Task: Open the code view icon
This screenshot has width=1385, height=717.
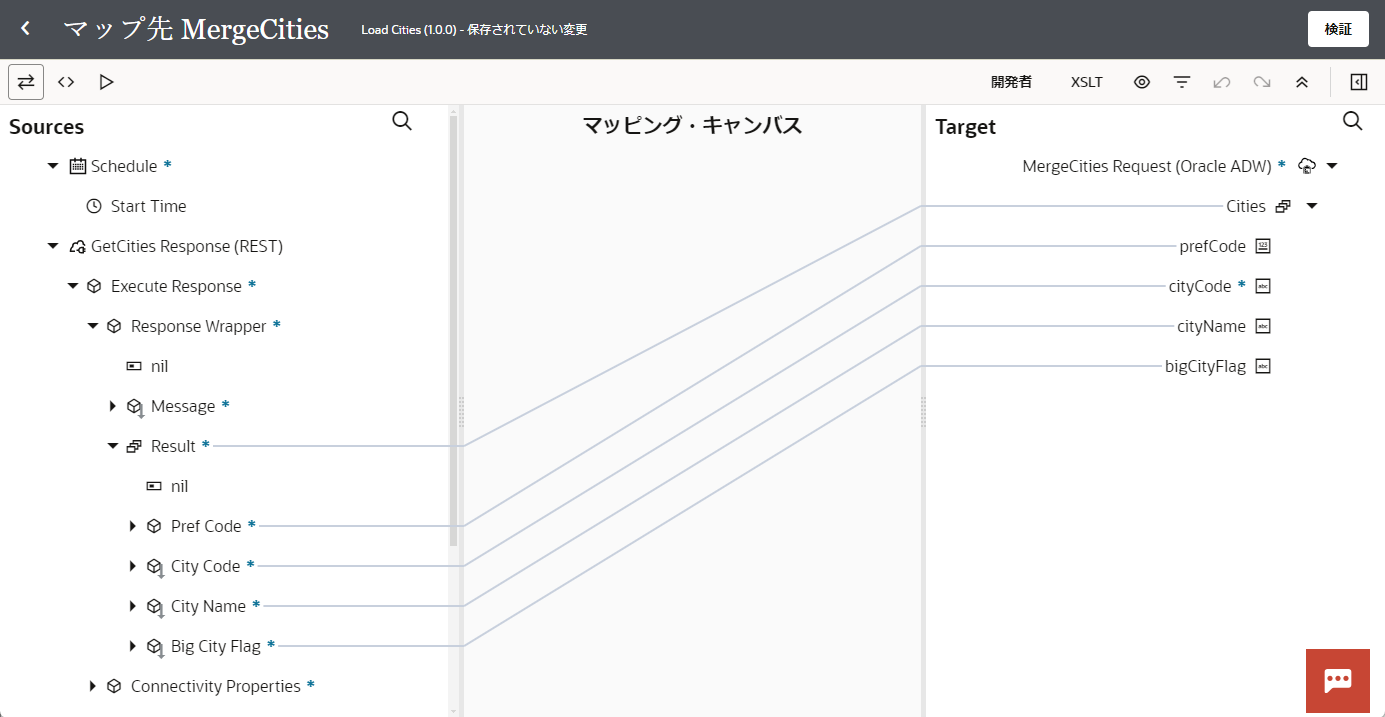Action: tap(66, 82)
